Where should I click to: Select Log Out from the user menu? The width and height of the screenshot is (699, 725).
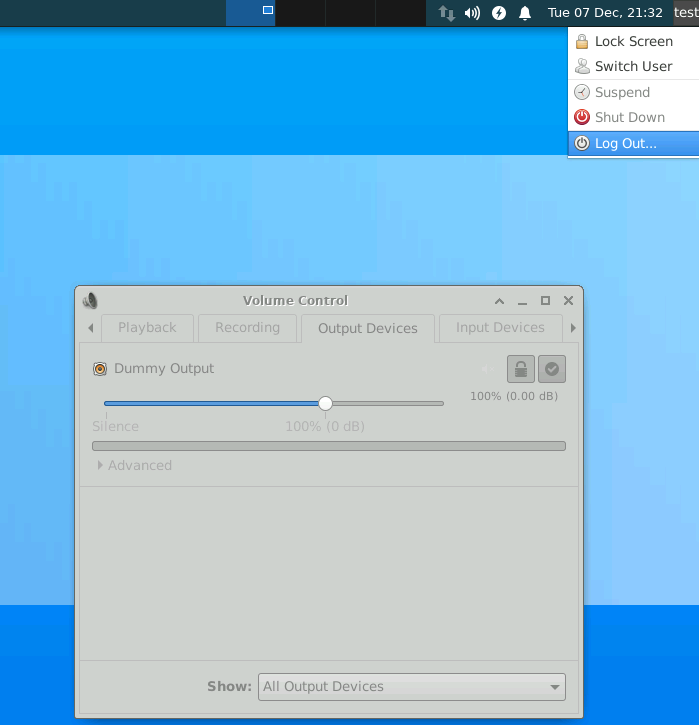[x=625, y=143]
